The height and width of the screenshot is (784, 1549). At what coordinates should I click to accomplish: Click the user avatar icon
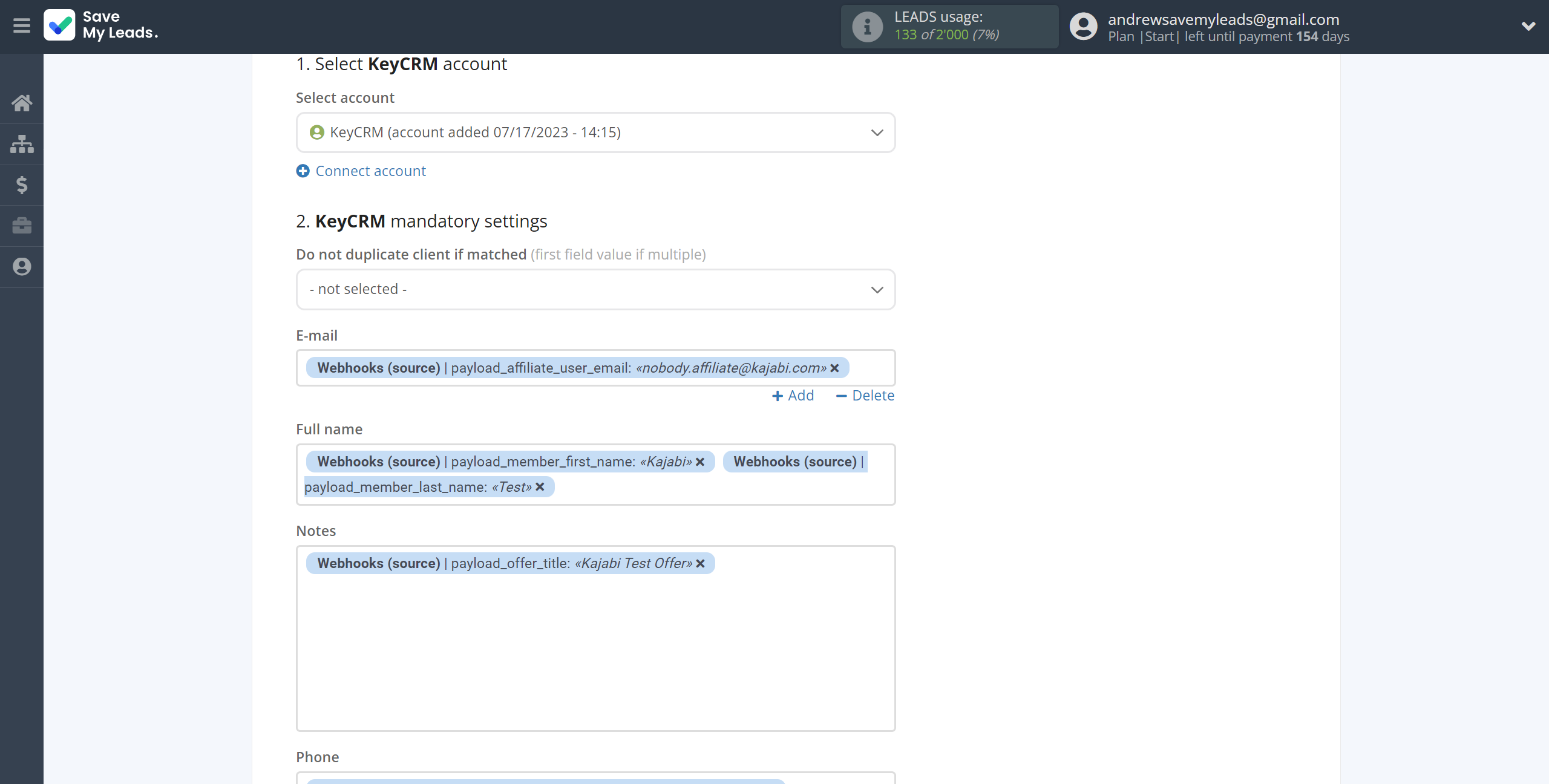point(1083,27)
